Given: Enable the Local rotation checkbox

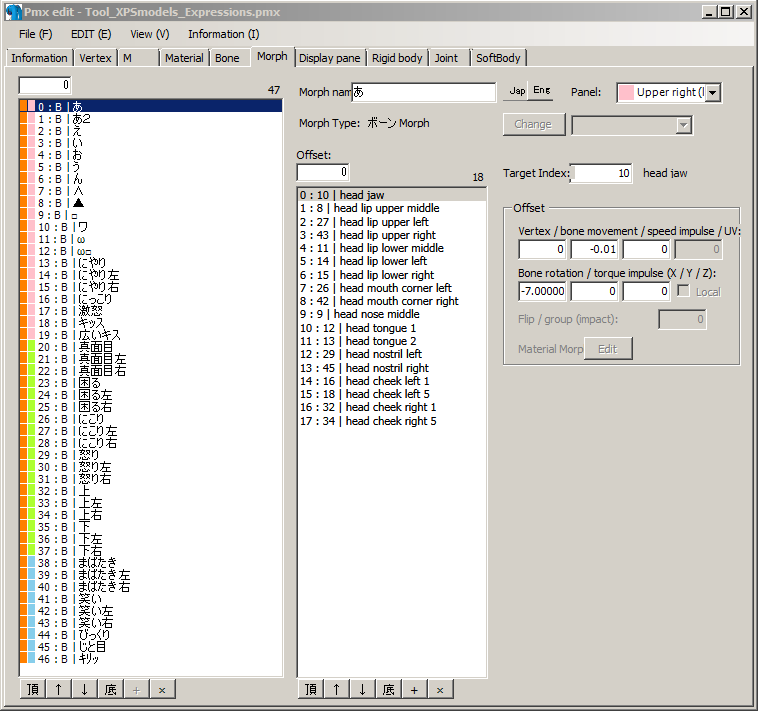Looking at the screenshot, I should tap(683, 292).
